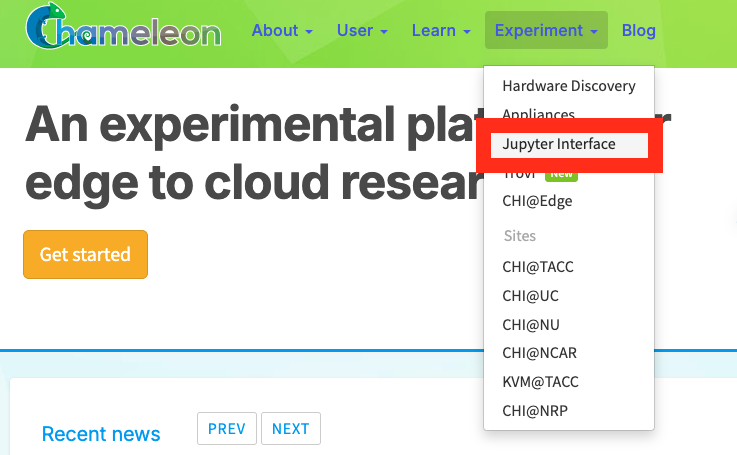
Task: Expand the Learn dropdown menu
Action: click(x=441, y=31)
